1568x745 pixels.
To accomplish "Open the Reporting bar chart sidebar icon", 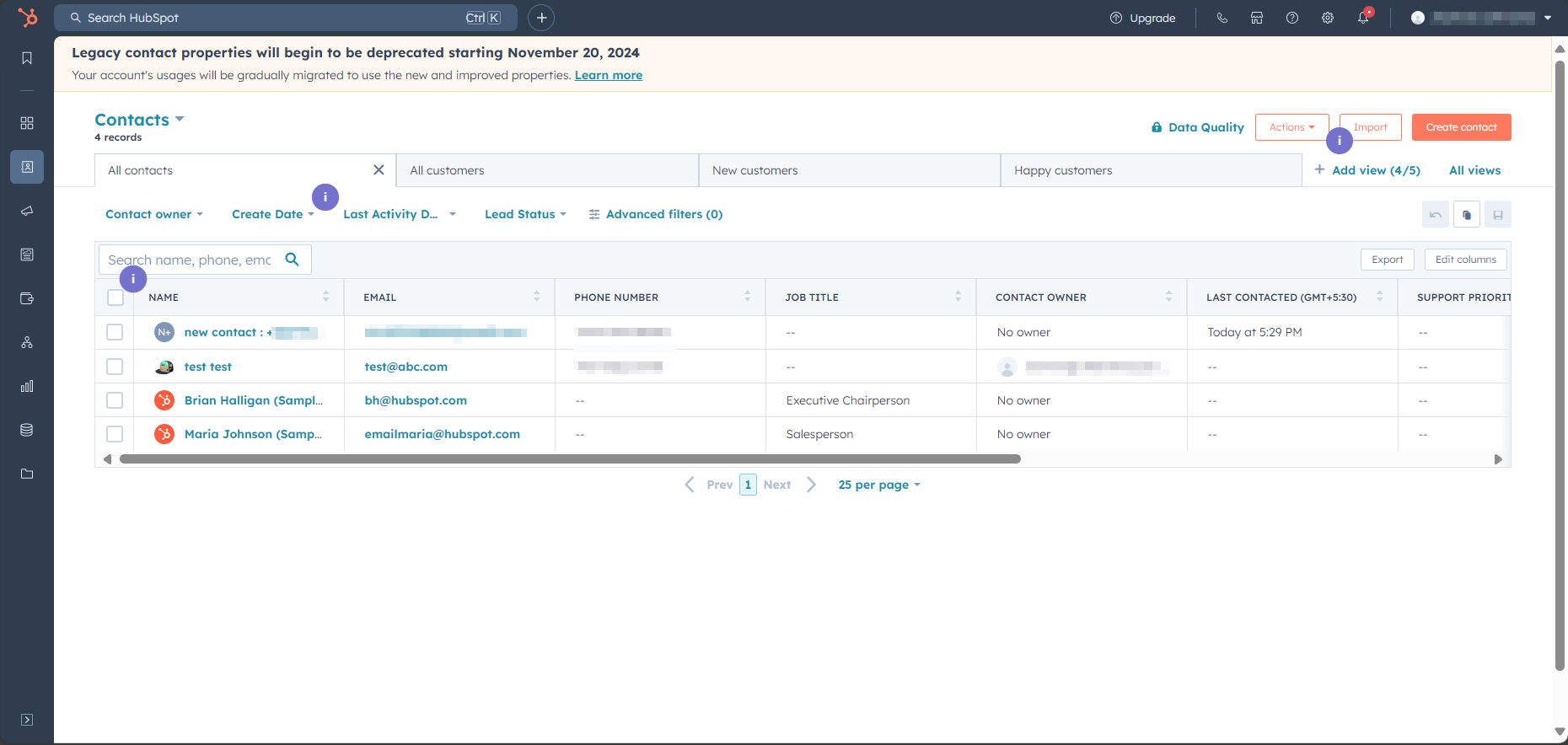I will coord(27,386).
